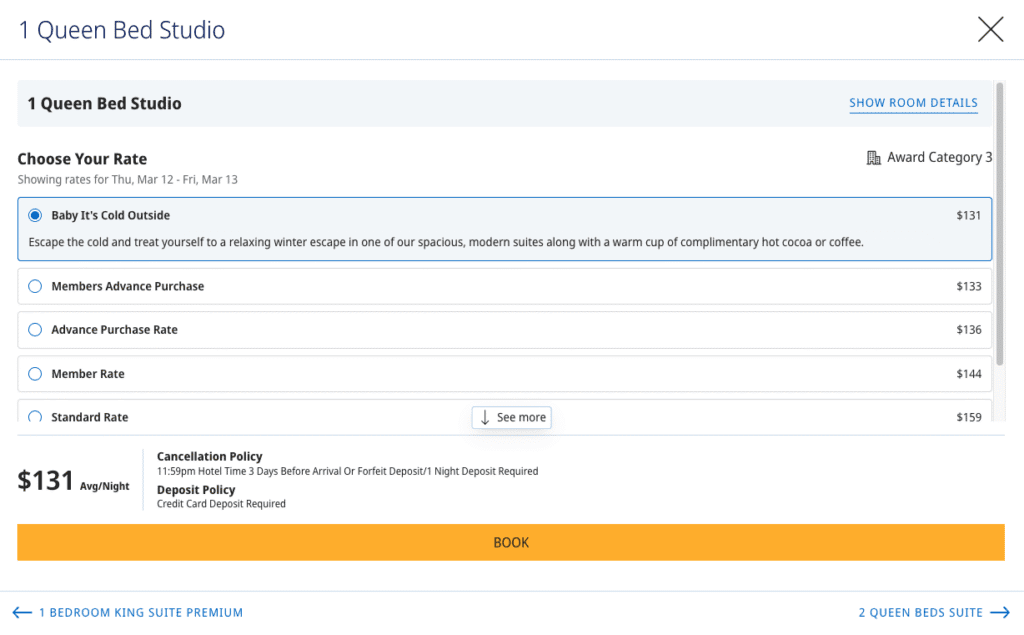Click the left arrow icon for previous room
This screenshot has height=635, width=1024.
(x=22, y=612)
